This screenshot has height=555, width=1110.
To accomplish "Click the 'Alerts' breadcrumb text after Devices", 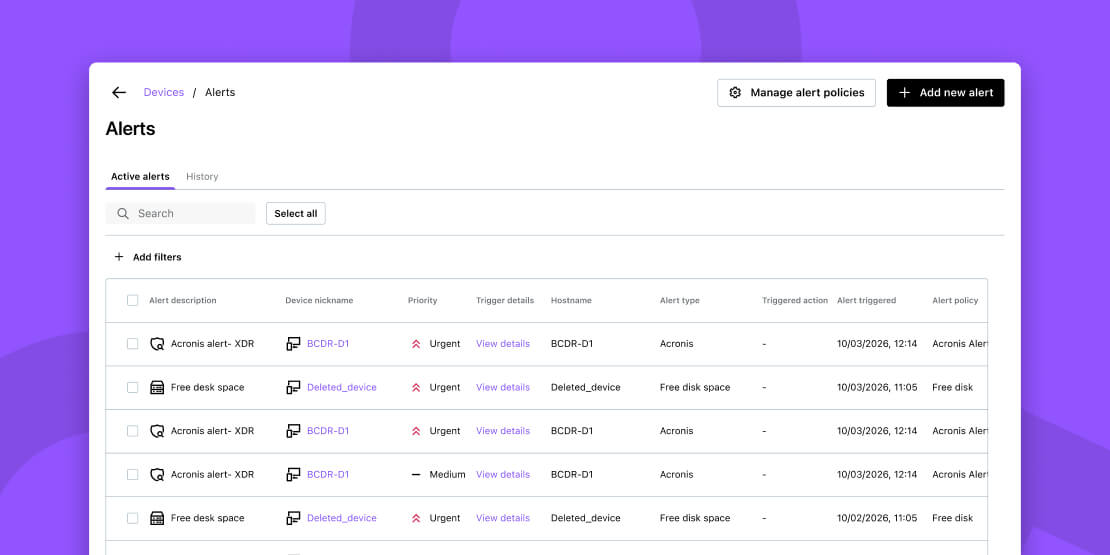I will [220, 93].
